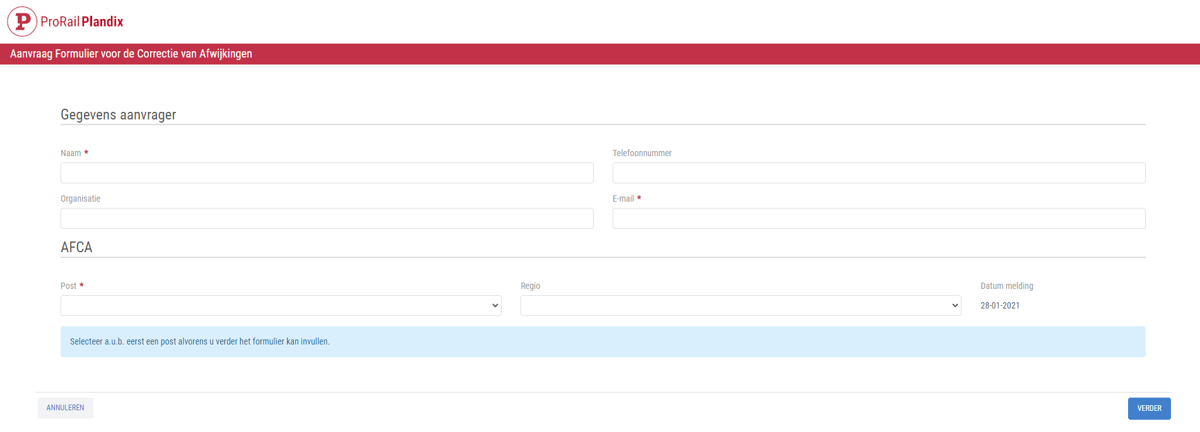Viewport: 1200px width, 432px height.
Task: Focus the Naam input field
Action: 327,173
